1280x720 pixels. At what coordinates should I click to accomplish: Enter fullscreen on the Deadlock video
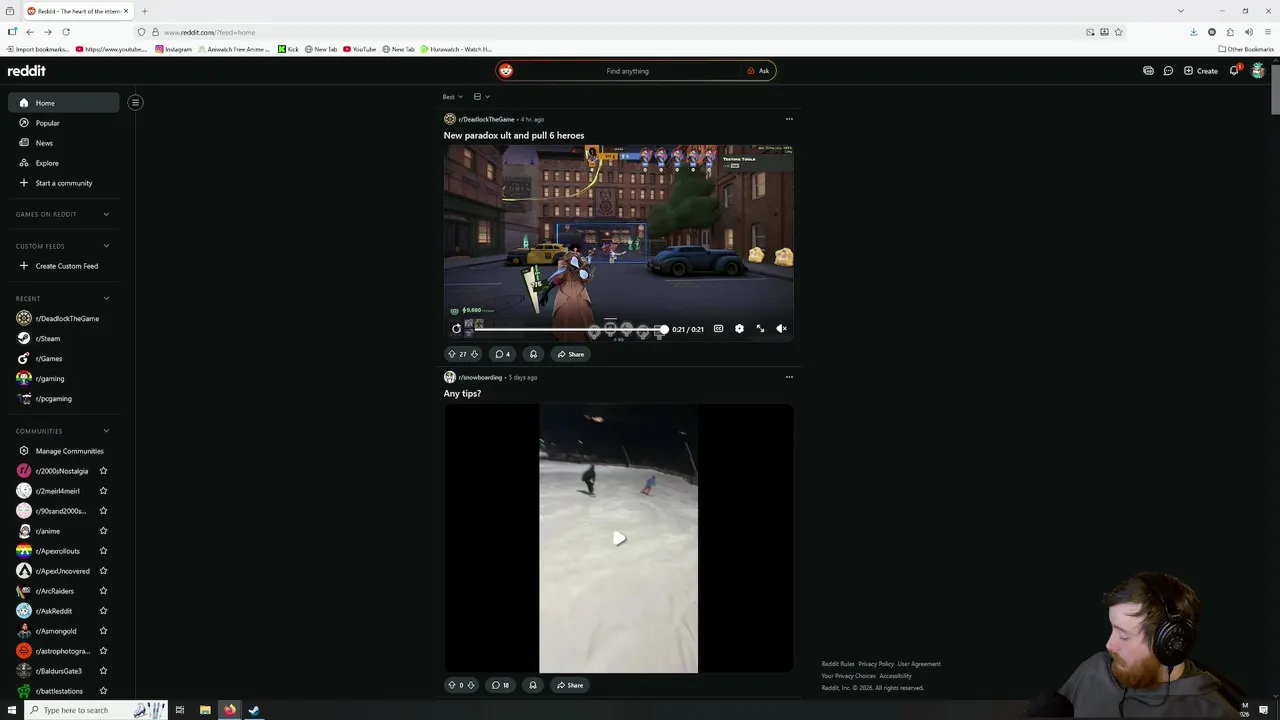(760, 329)
